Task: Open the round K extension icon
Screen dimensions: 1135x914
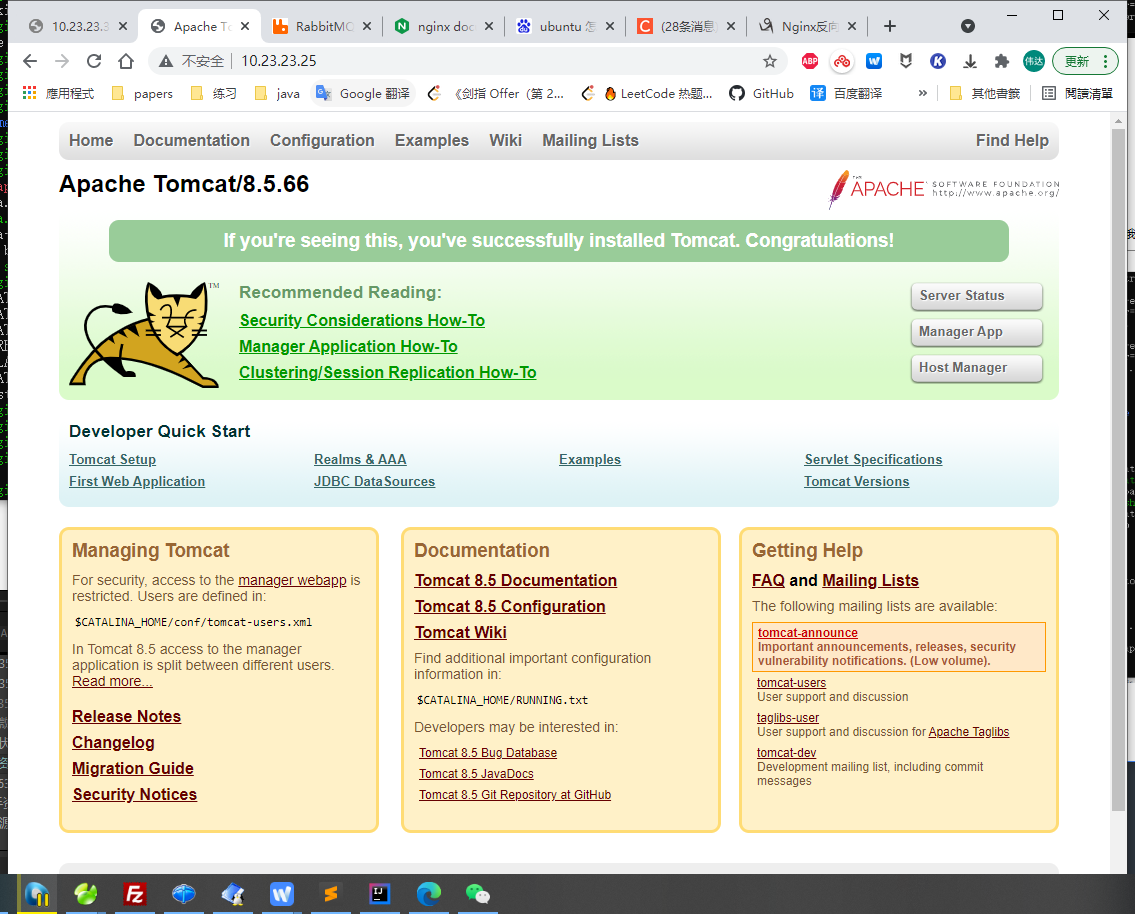Action: [938, 62]
